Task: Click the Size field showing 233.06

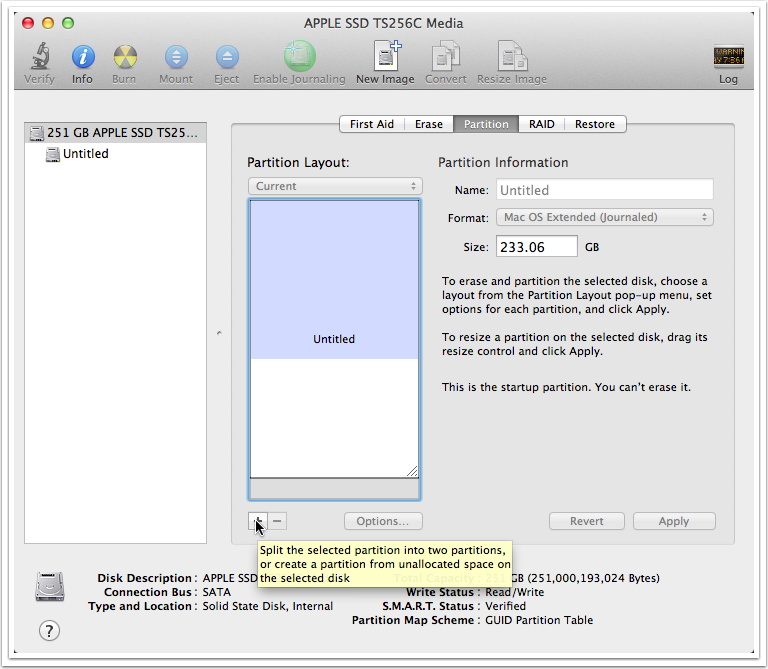Action: (537, 246)
